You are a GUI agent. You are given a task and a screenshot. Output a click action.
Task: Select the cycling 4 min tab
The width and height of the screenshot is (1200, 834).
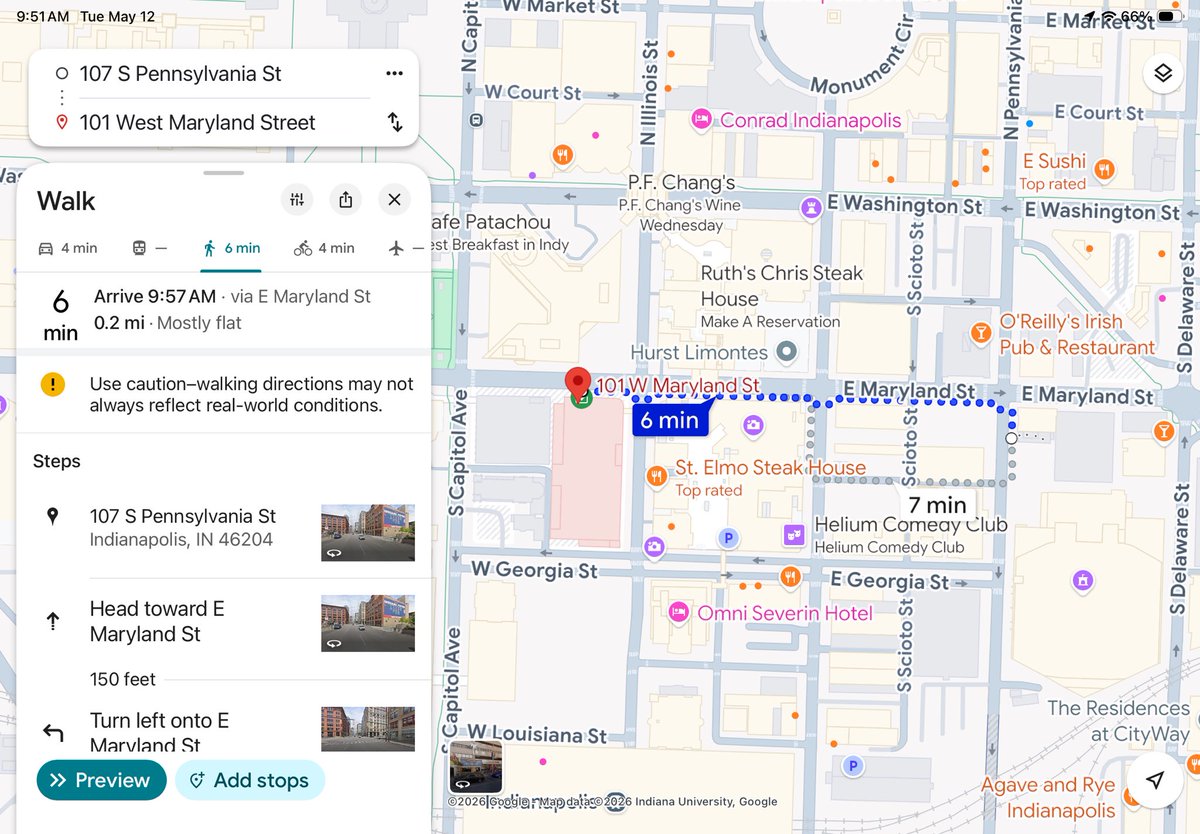[324, 248]
